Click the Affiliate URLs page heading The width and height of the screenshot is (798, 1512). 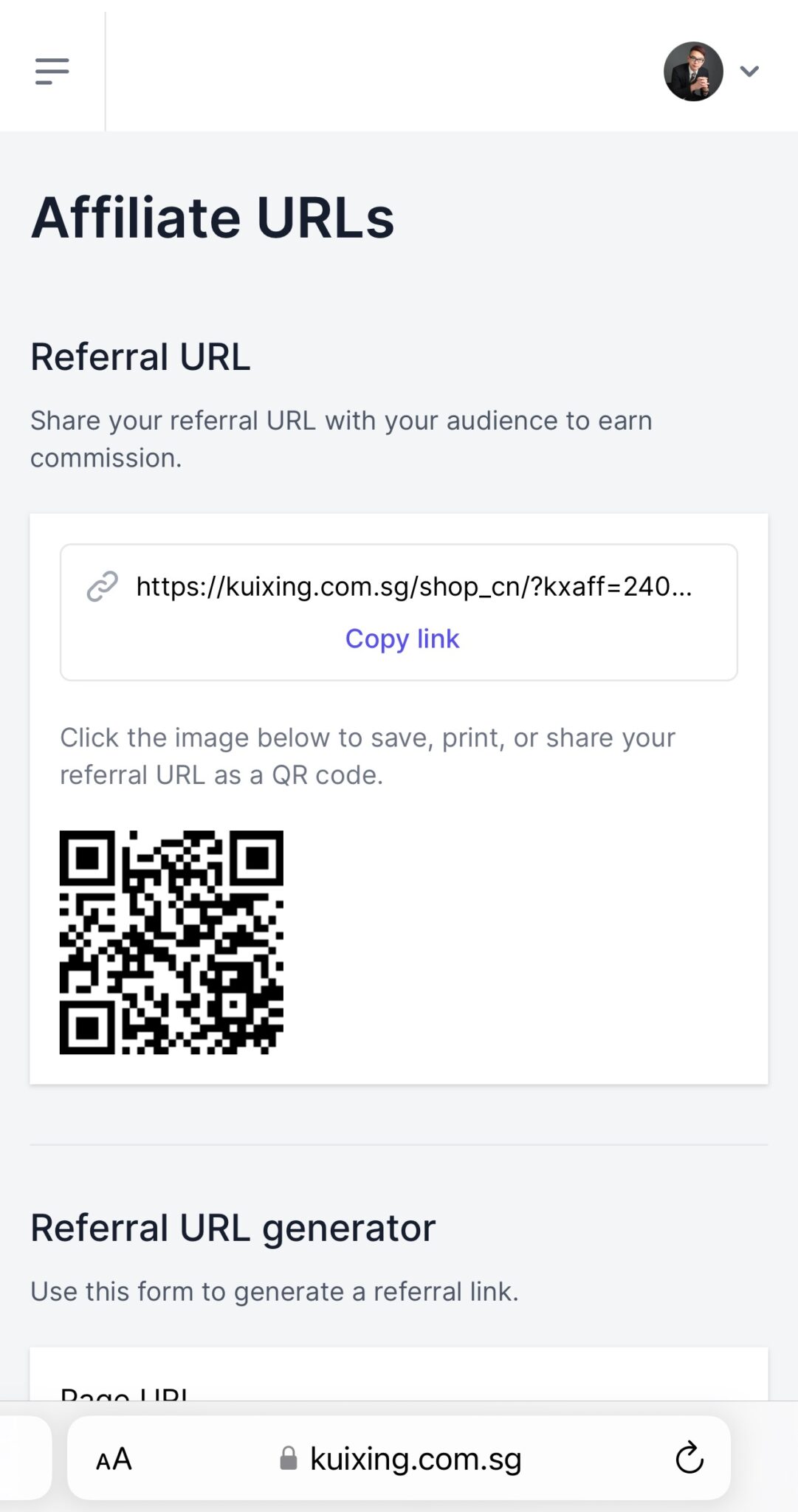[213, 218]
